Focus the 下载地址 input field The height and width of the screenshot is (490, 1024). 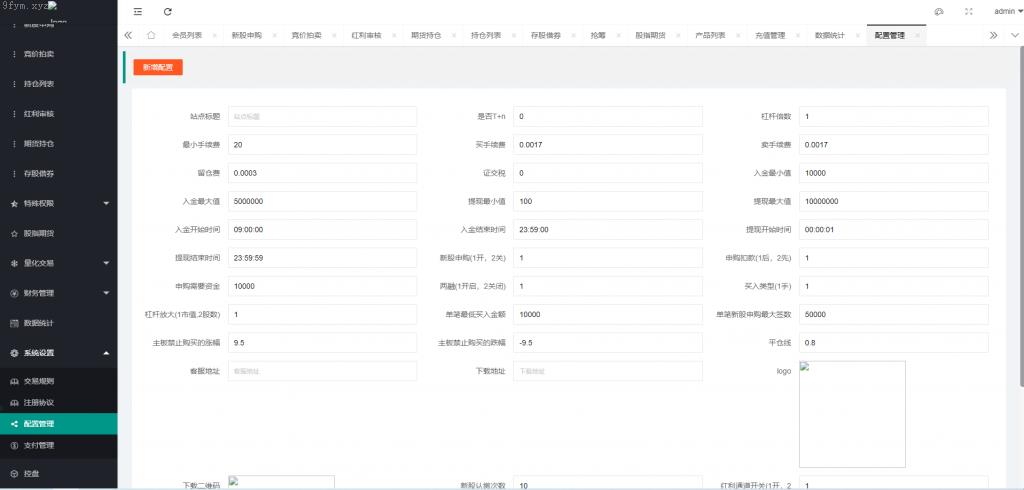pyautogui.click(x=608, y=371)
